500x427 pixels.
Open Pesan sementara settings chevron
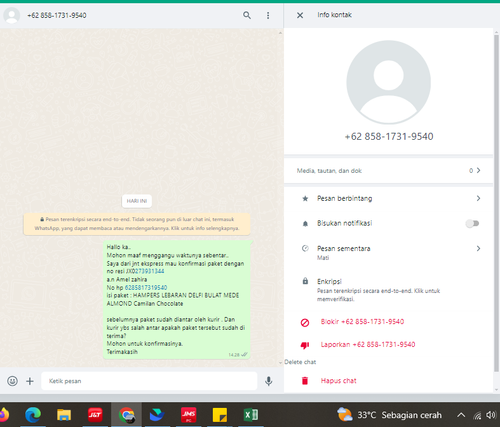[478, 248]
